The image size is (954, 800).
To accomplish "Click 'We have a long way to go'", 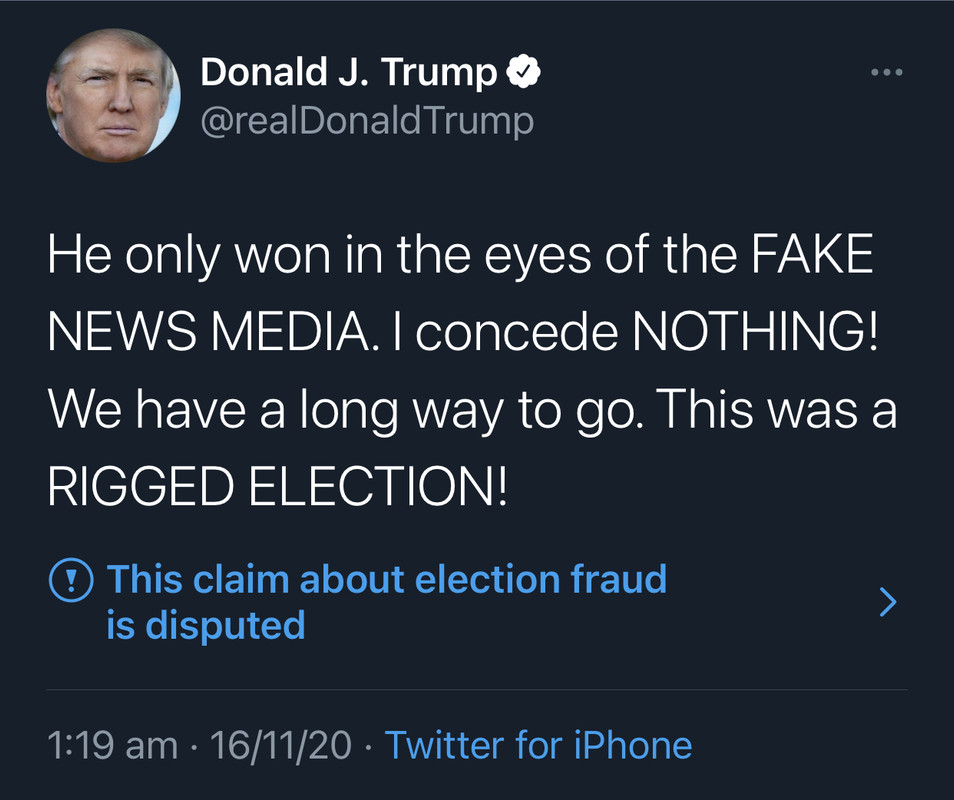I will coord(345,411).
